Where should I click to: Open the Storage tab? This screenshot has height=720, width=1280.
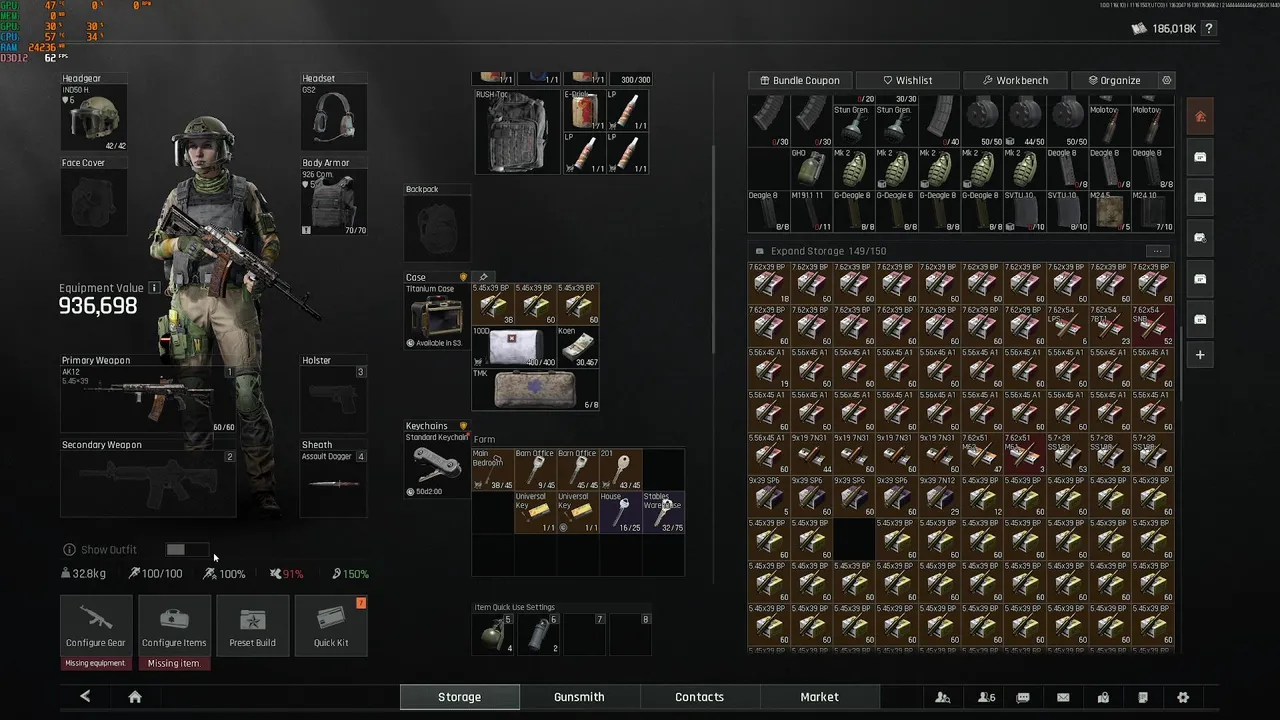click(459, 697)
